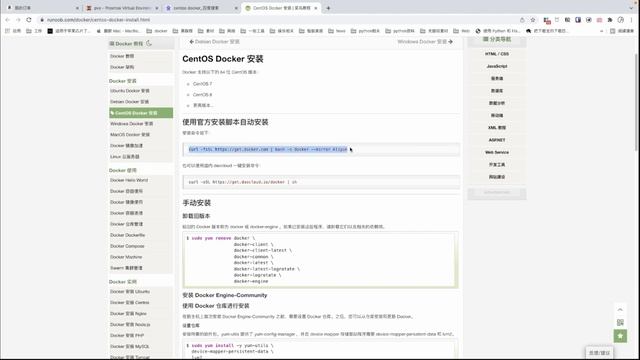Open Debian Docker 安装 in sidebar
This screenshot has width=640, height=360.
pyautogui.click(x=129, y=102)
